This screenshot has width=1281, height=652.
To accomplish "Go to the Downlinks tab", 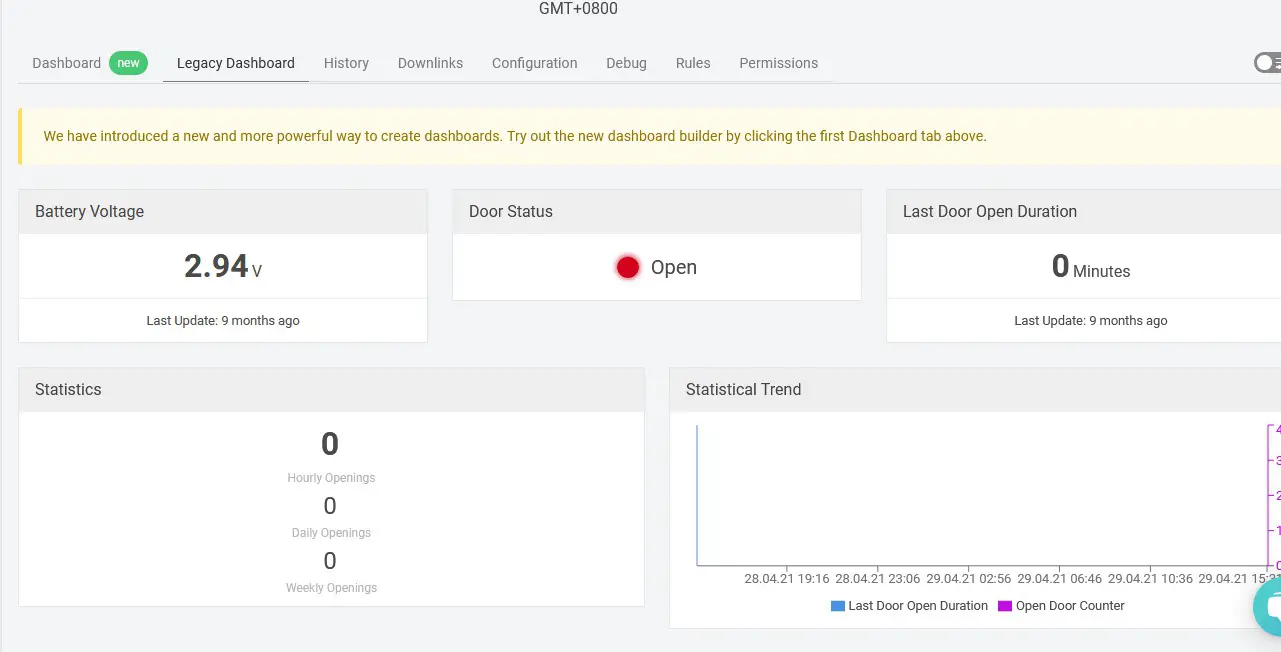I will (x=430, y=63).
